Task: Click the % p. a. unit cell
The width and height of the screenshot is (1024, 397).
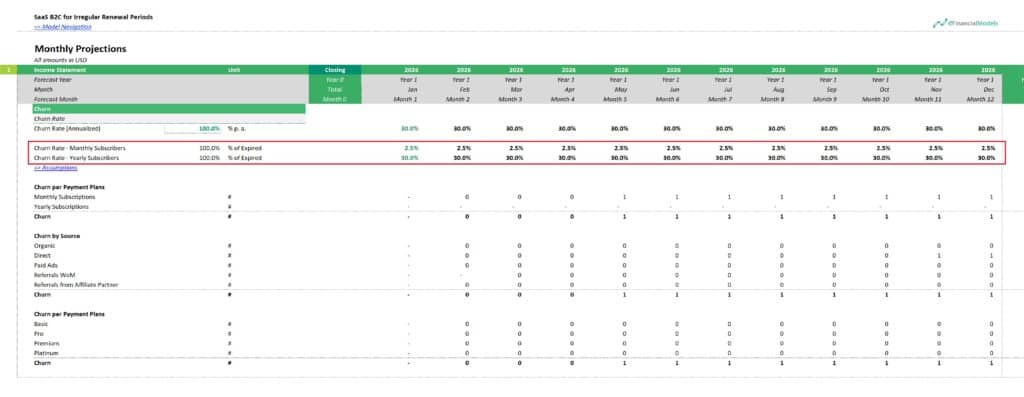Action: point(238,129)
